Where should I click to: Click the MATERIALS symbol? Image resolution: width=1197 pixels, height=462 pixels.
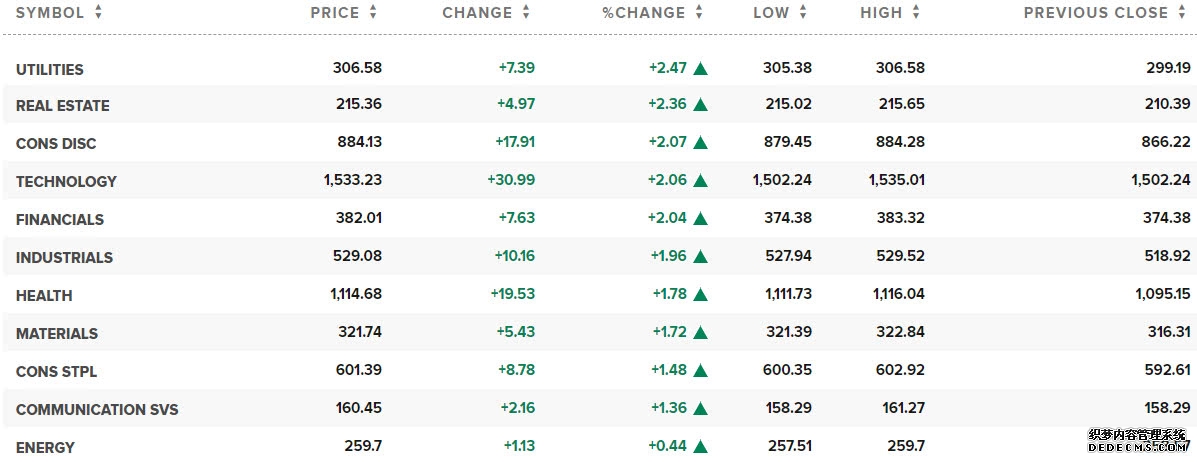click(57, 334)
